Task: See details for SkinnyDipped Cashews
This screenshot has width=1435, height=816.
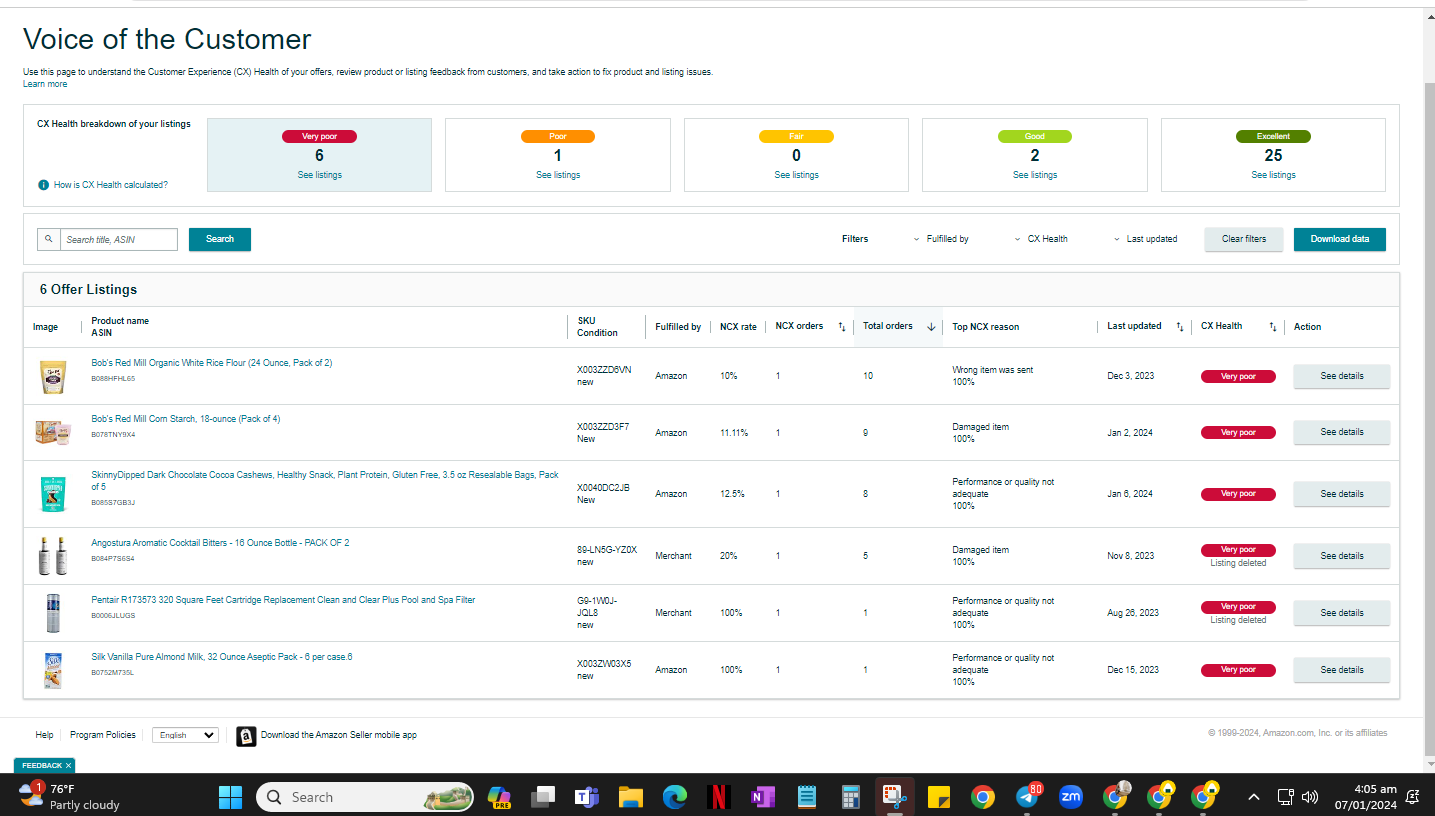Action: 1342,494
